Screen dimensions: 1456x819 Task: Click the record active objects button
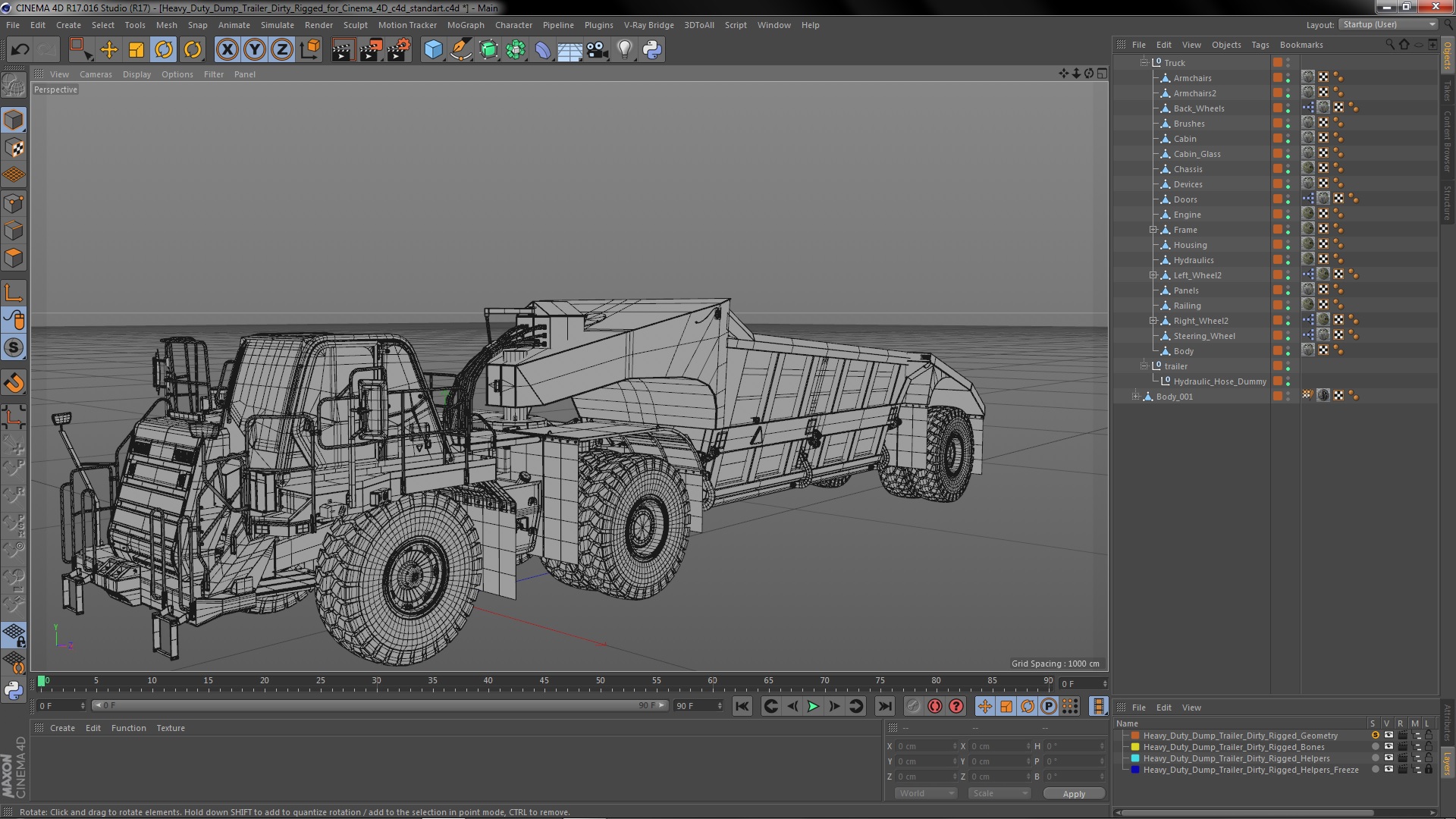[x=913, y=707]
